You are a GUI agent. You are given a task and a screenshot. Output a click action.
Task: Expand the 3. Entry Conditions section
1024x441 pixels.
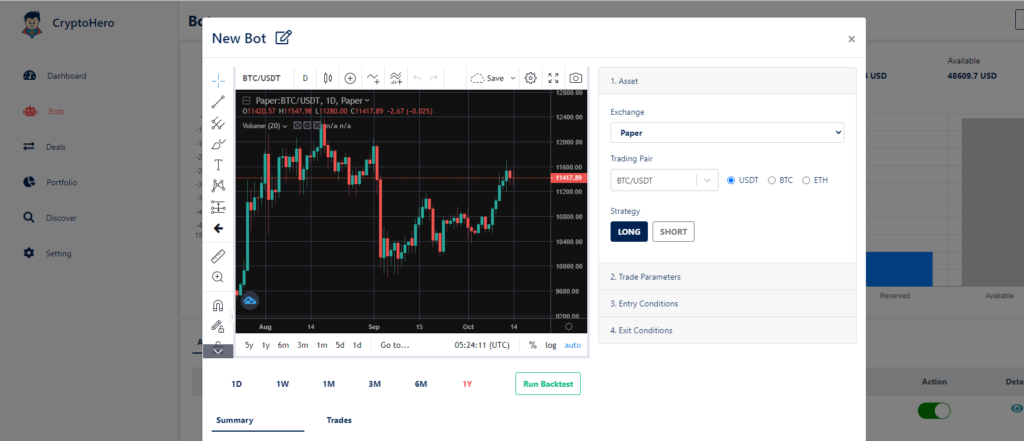coord(728,304)
